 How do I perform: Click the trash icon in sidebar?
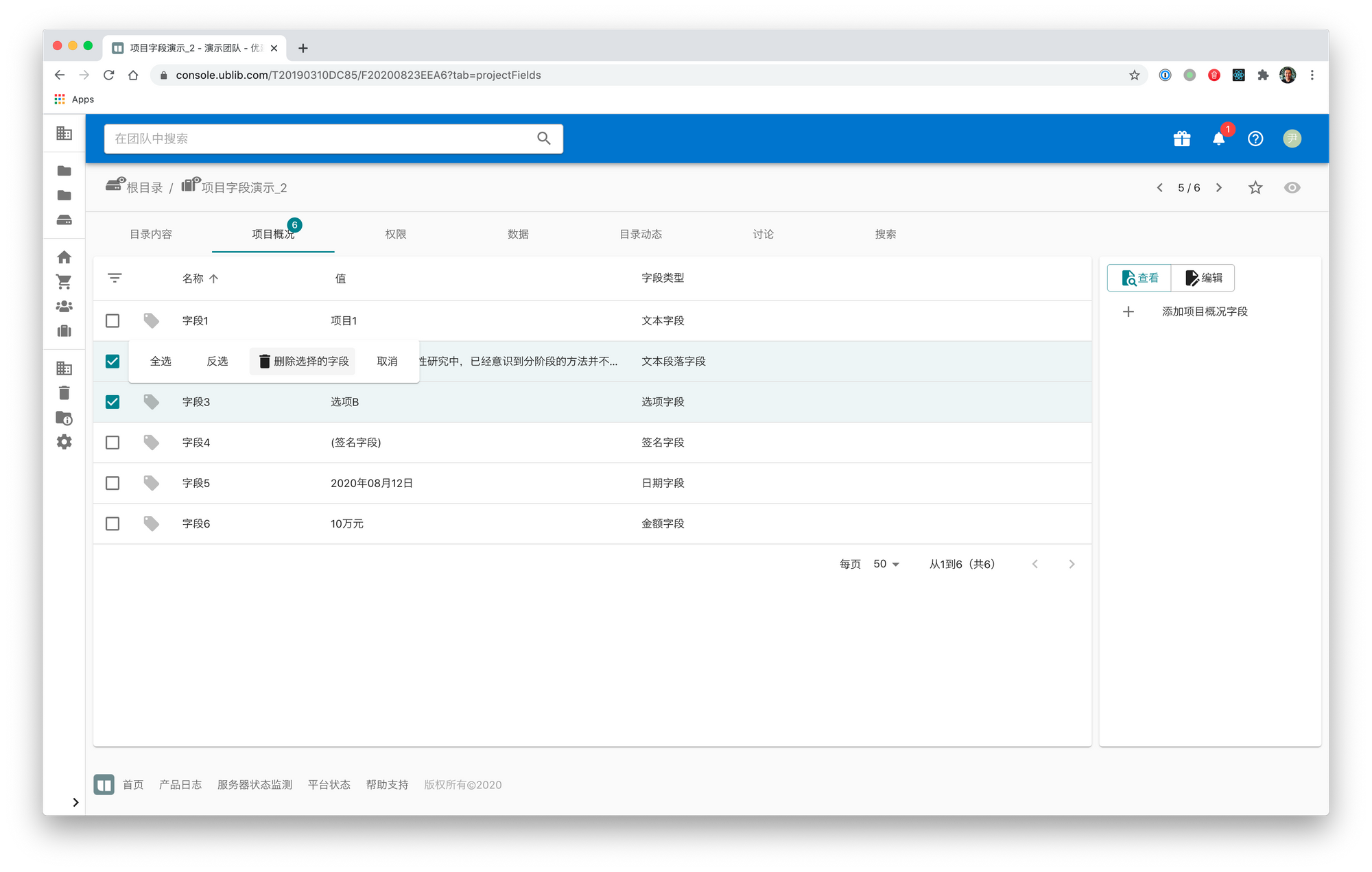[64, 393]
